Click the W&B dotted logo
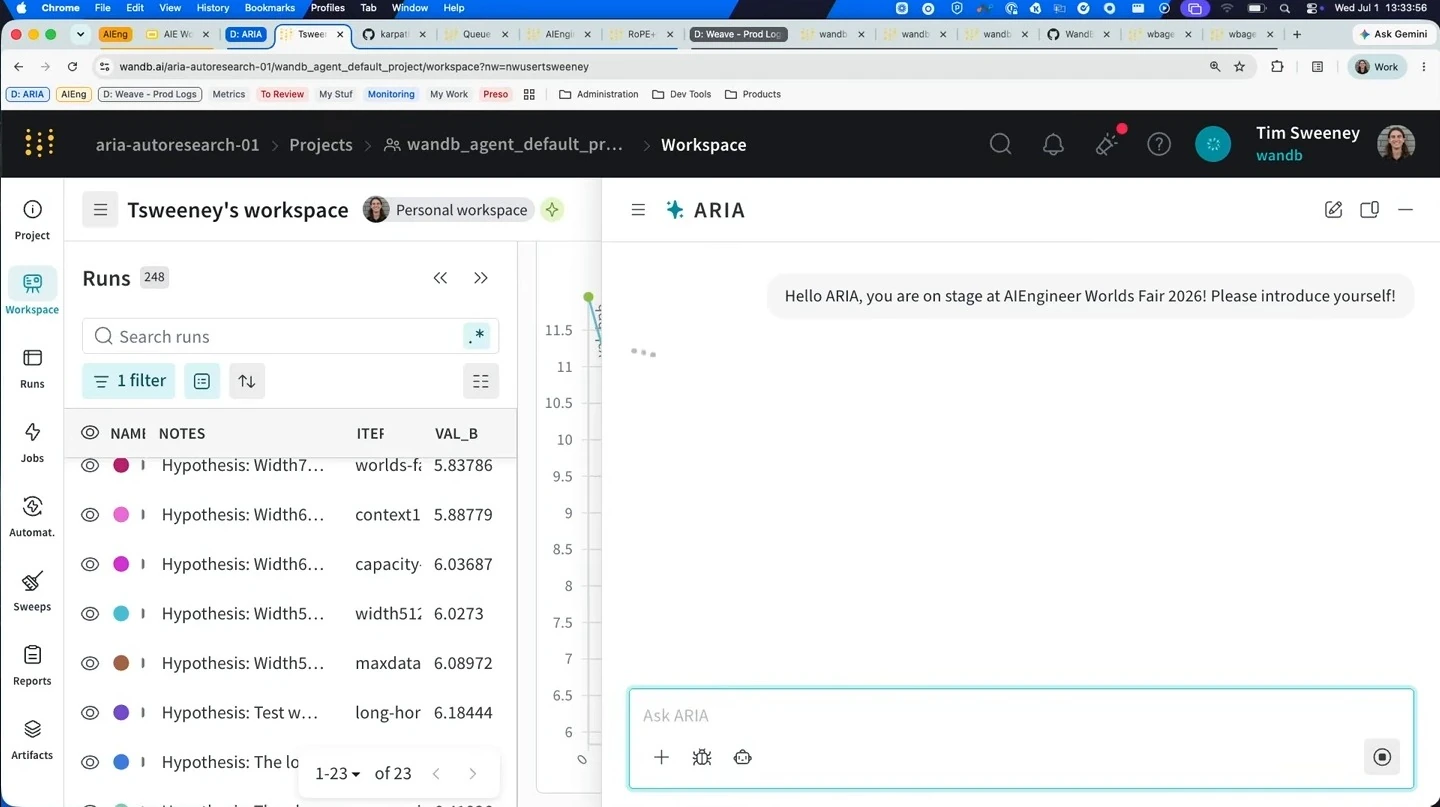Screen dimensions: 1440x807 [39, 144]
